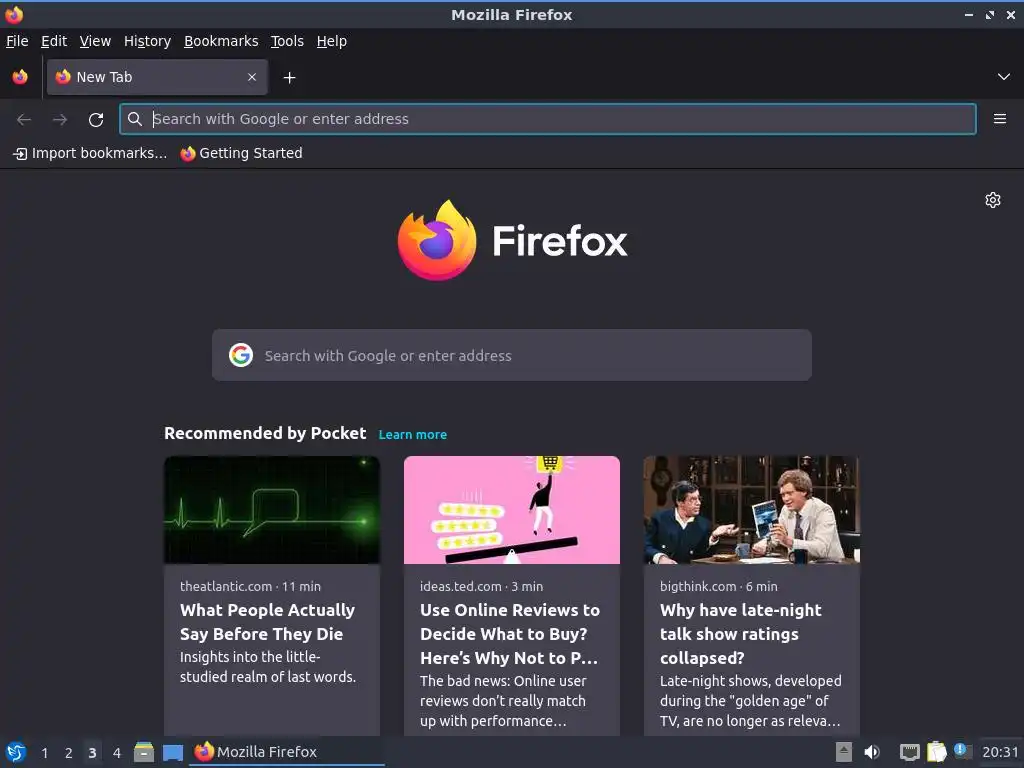Switch to workspace 2
The height and width of the screenshot is (768, 1024).
(x=69, y=753)
